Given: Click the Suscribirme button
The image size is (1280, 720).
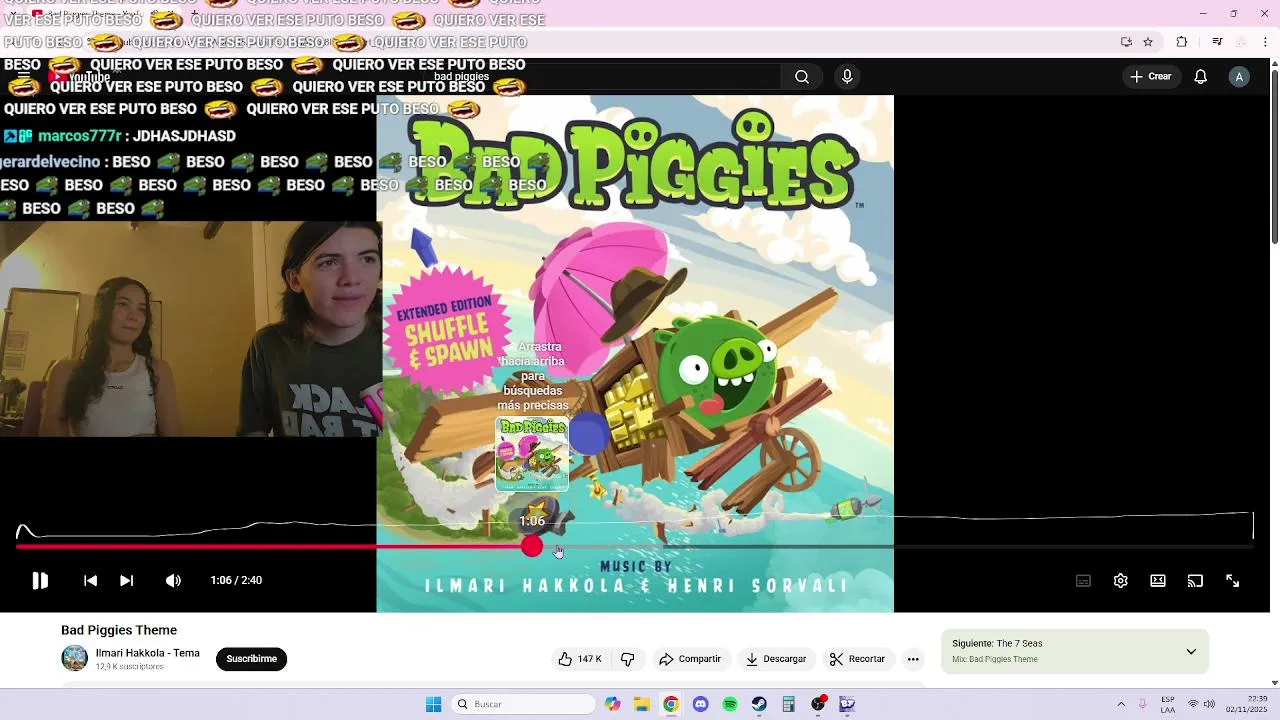Looking at the screenshot, I should [251, 659].
